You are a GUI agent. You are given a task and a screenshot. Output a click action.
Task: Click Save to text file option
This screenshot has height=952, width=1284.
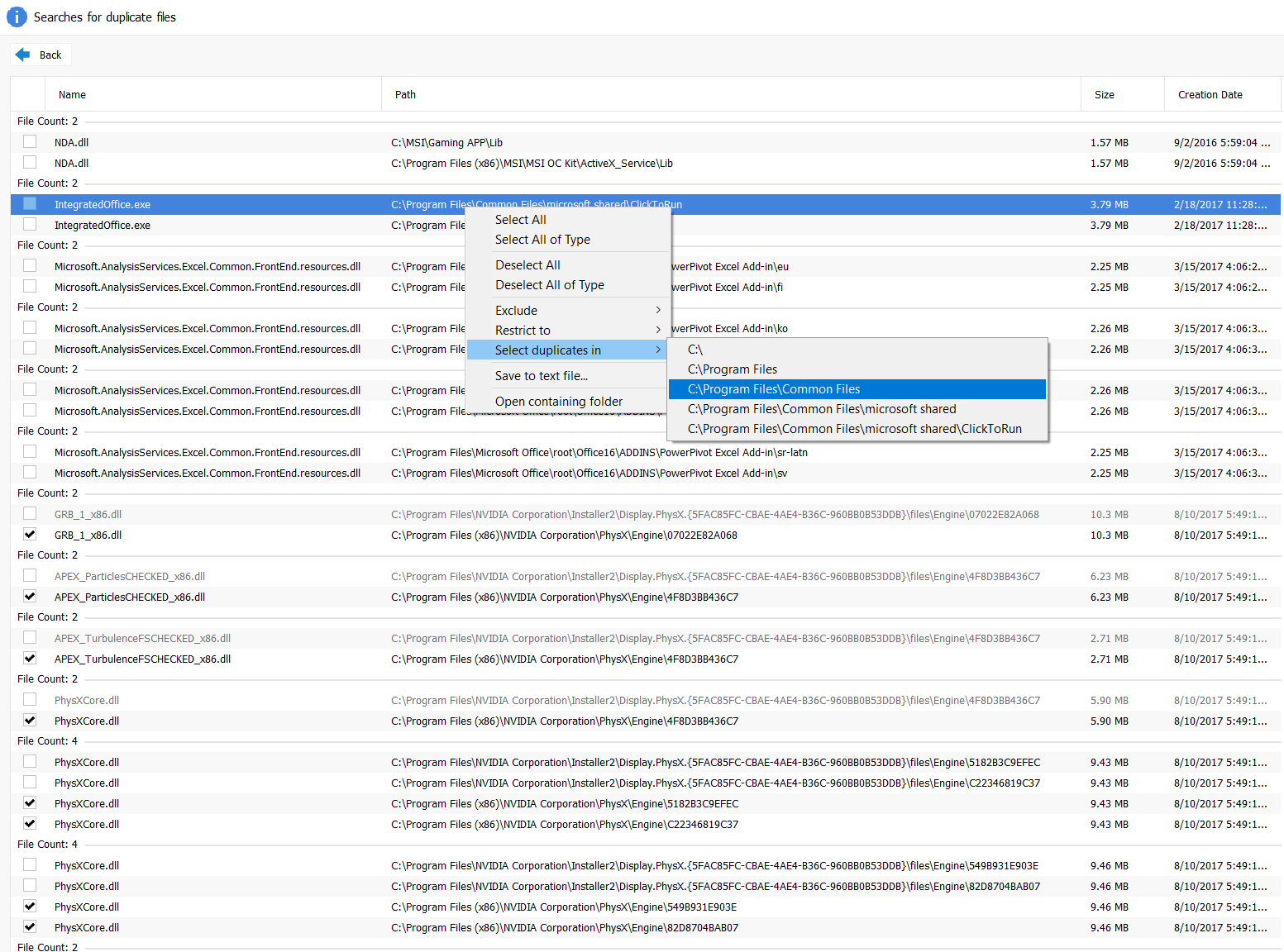[542, 376]
